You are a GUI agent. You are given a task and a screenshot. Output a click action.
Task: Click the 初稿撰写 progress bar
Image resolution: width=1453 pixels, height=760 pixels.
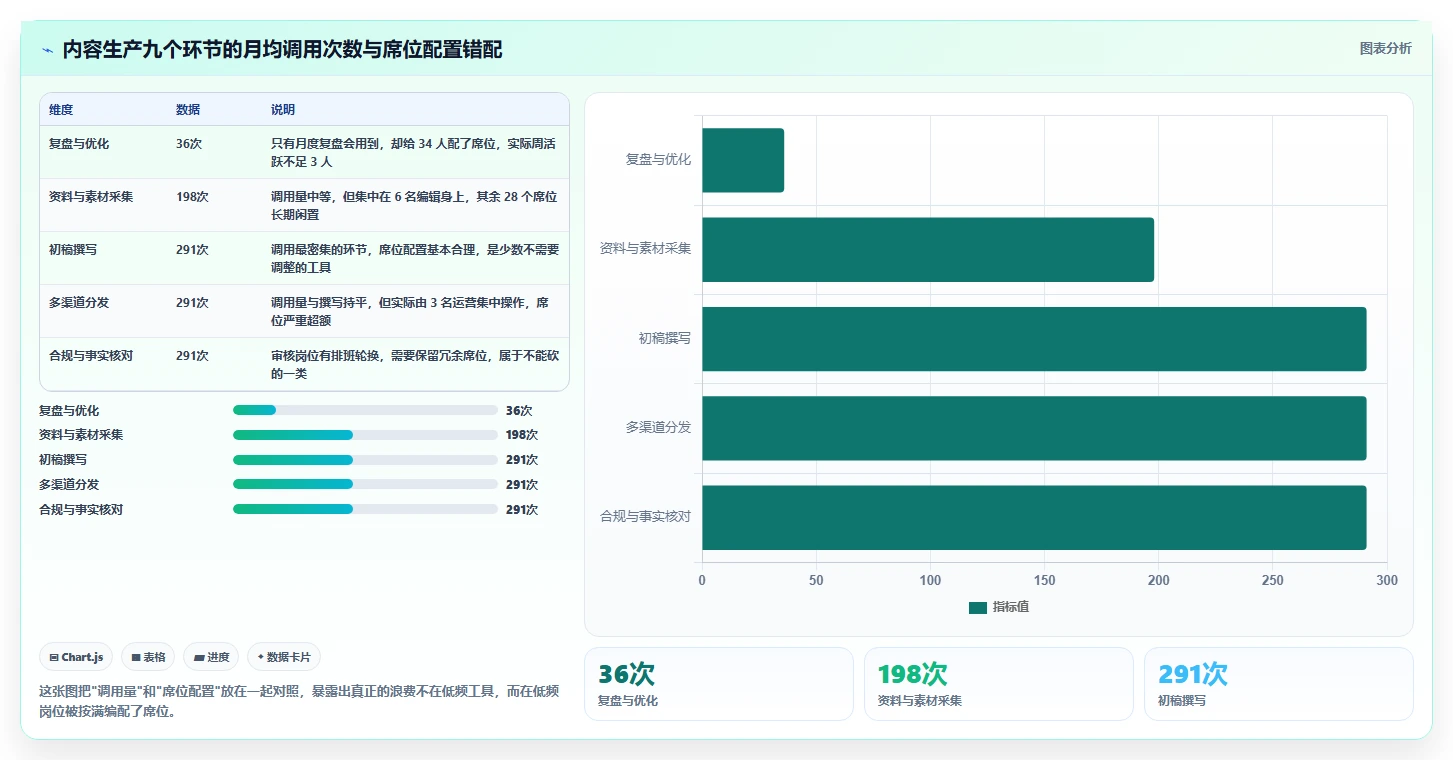365,460
